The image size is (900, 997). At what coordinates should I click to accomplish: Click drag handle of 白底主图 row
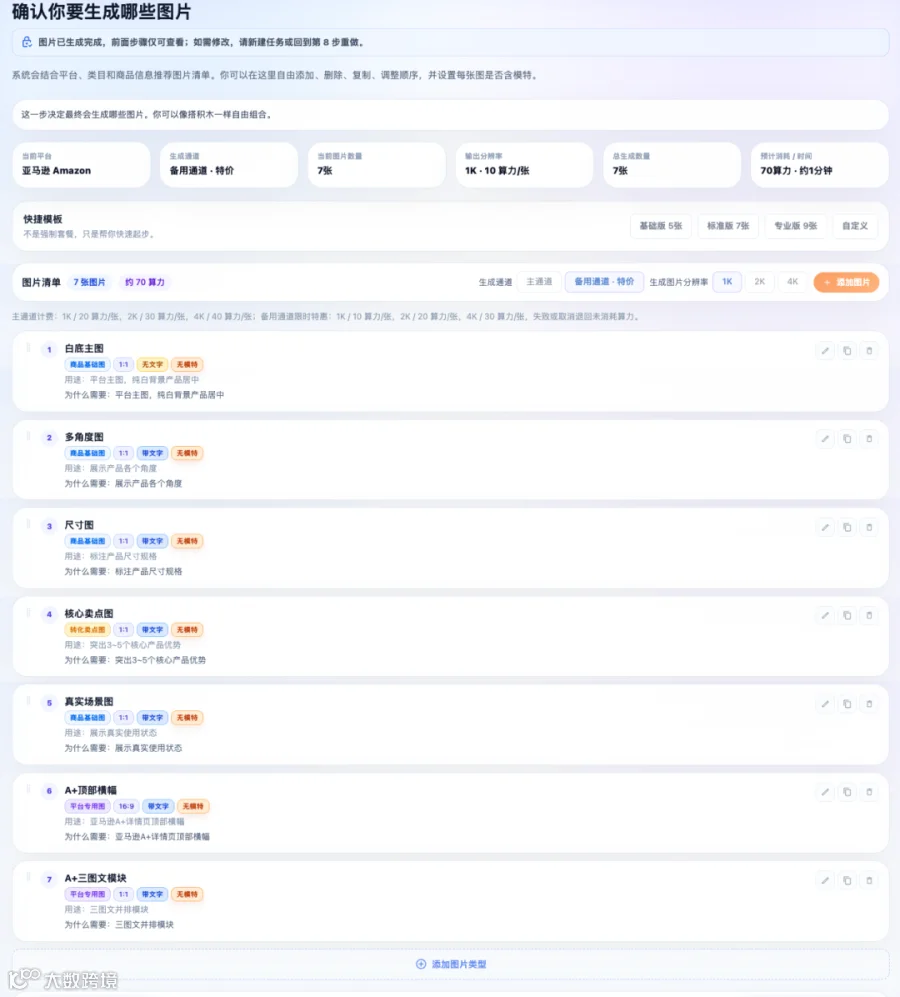coord(28,348)
